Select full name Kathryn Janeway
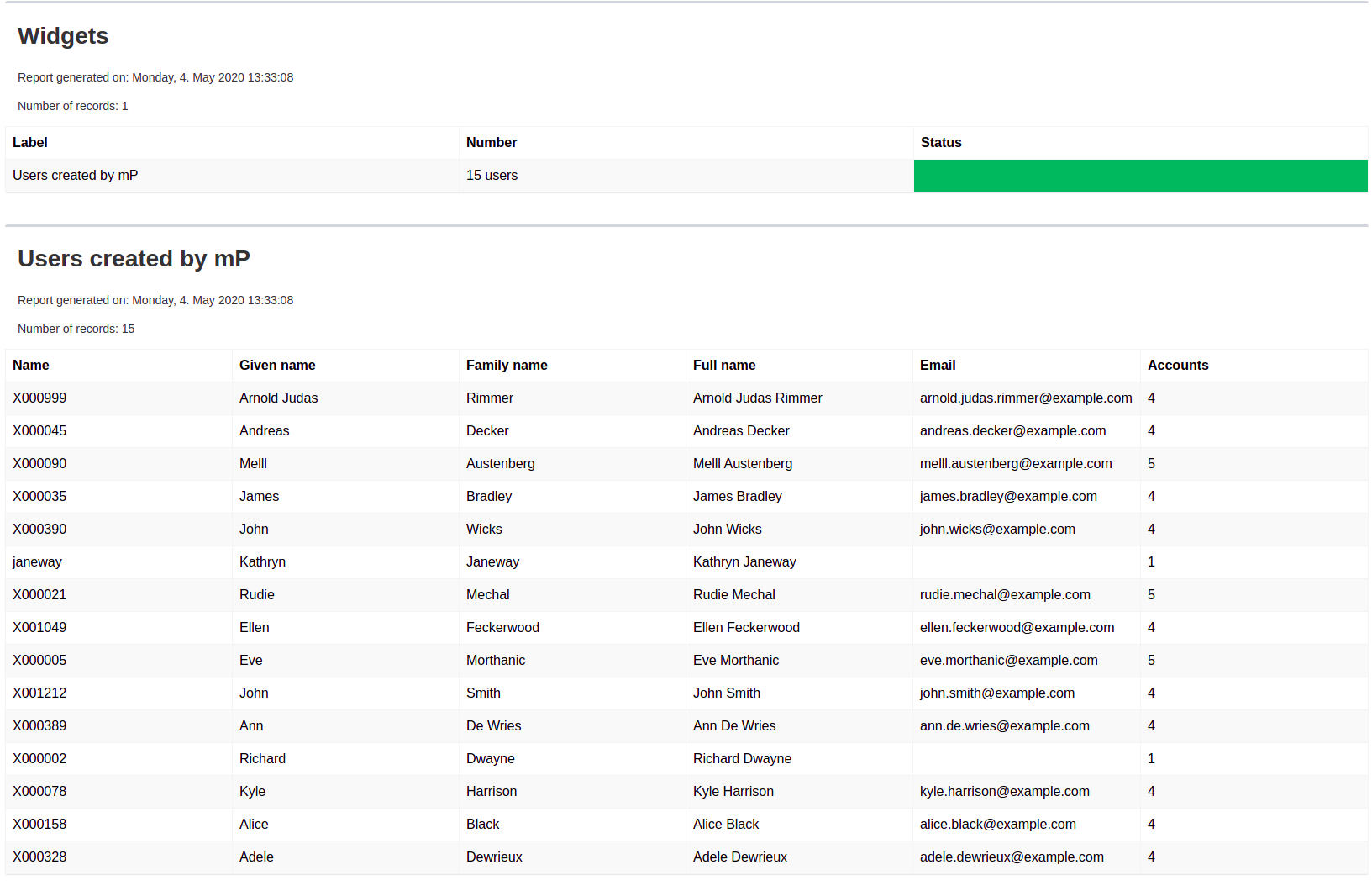 (x=744, y=562)
